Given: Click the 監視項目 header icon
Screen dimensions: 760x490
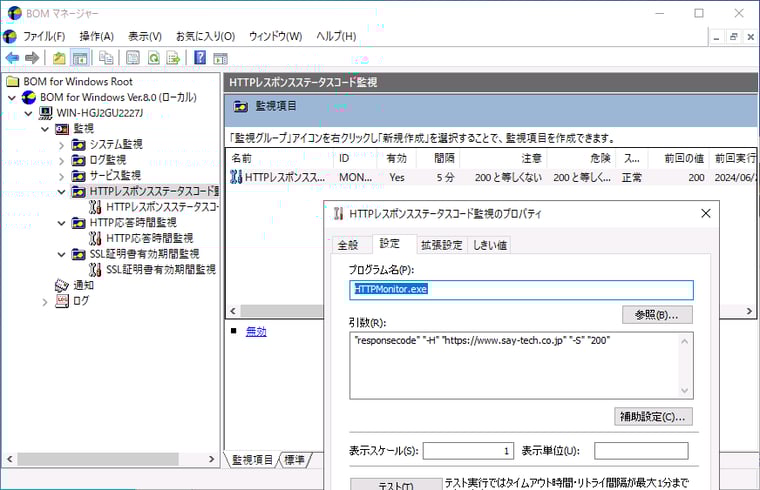Looking at the screenshot, I should (240, 106).
